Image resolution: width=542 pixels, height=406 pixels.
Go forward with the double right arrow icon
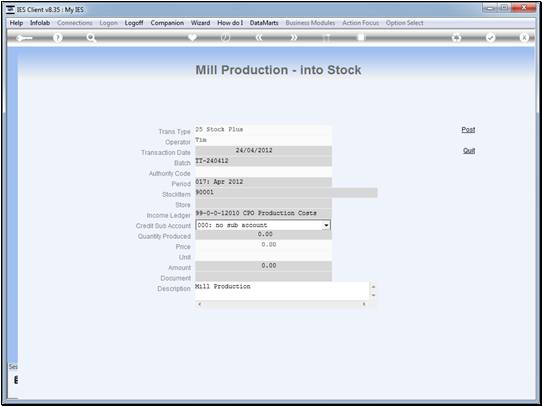click(x=293, y=38)
